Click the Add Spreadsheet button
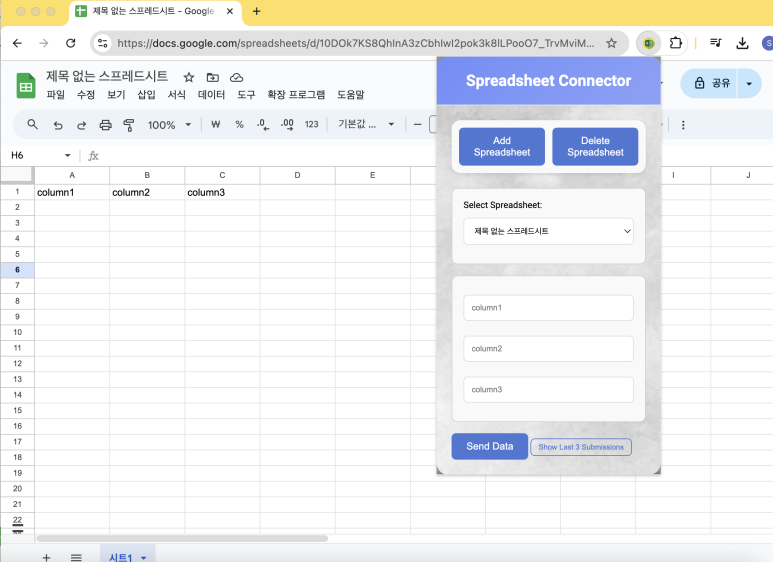Image resolution: width=773 pixels, height=562 pixels. pos(502,146)
